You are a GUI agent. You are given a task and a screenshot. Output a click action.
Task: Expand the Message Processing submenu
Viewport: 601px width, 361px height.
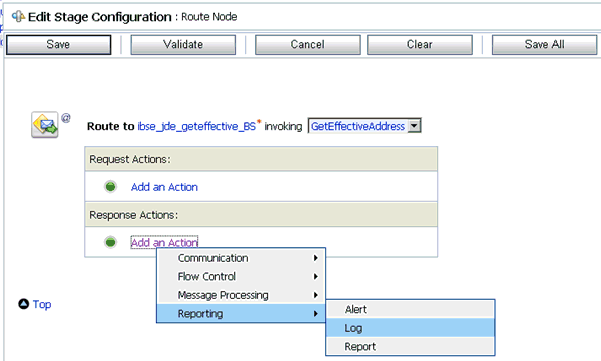[241, 295]
